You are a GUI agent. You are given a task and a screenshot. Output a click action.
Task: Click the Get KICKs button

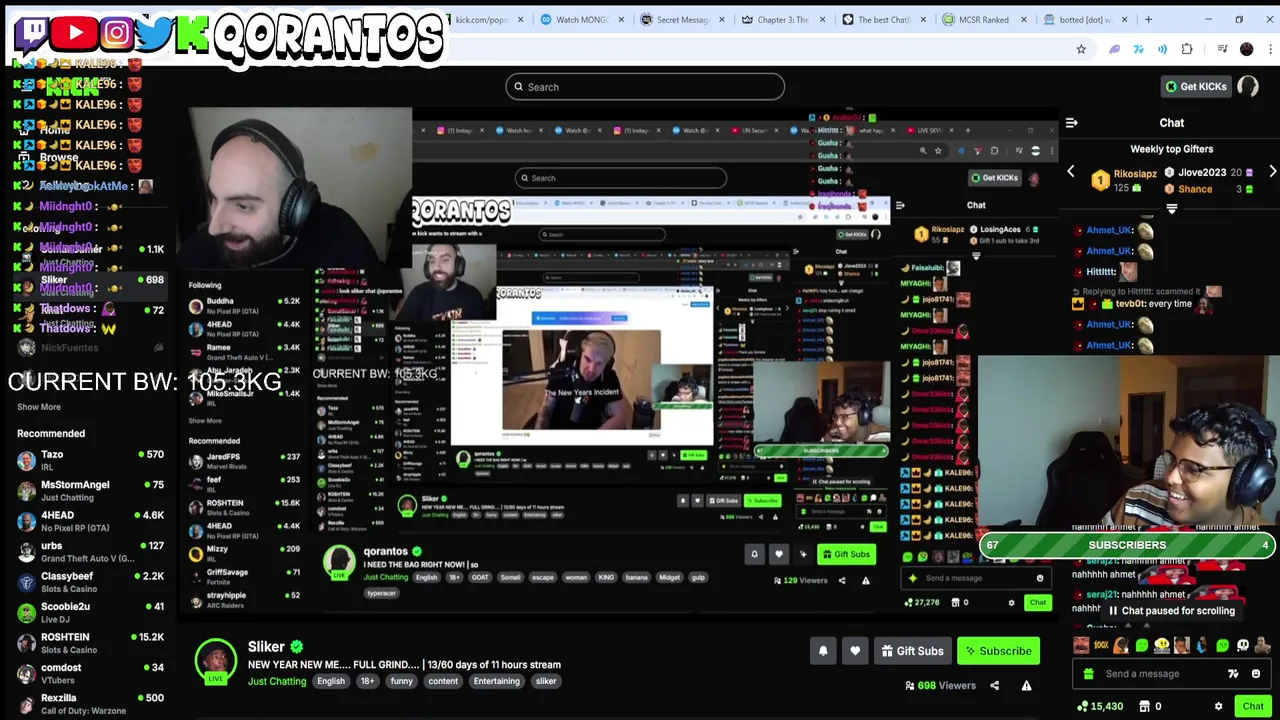tap(1196, 87)
